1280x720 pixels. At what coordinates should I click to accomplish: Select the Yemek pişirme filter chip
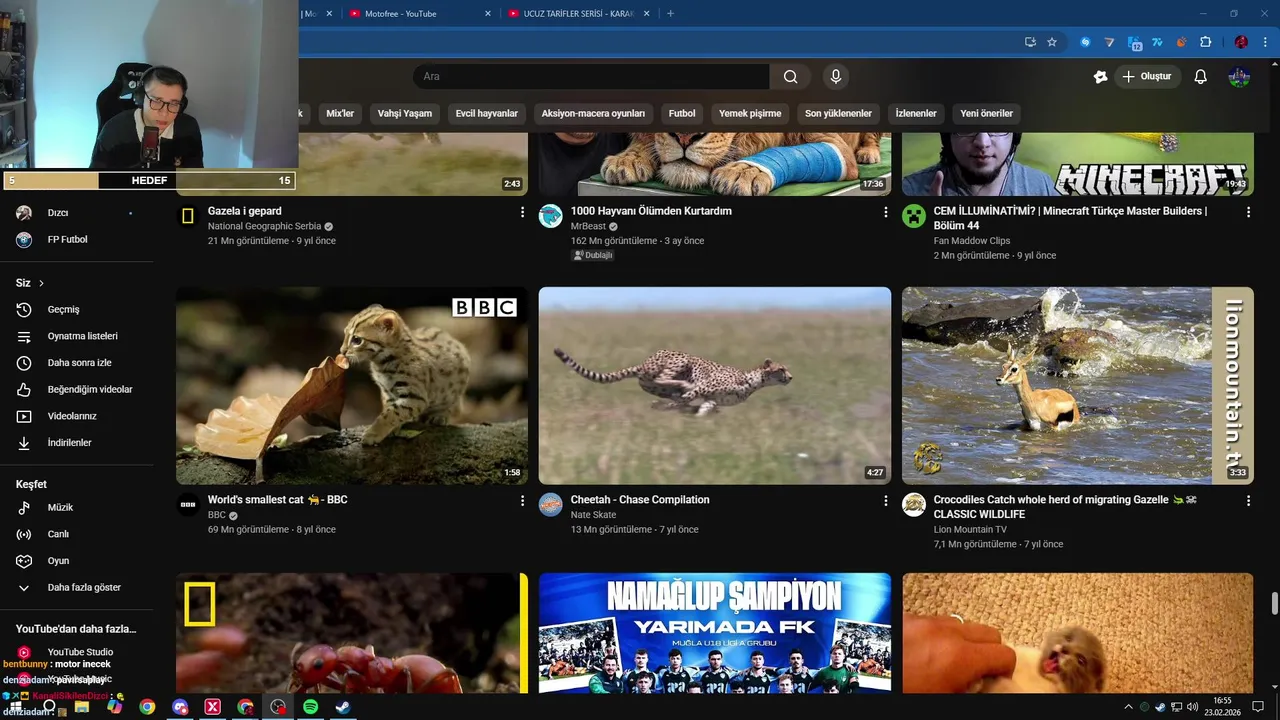pos(750,113)
